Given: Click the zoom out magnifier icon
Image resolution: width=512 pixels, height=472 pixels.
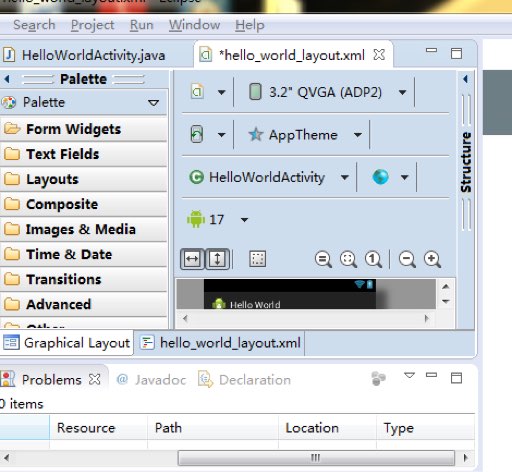Looking at the screenshot, I should click(x=407, y=259).
